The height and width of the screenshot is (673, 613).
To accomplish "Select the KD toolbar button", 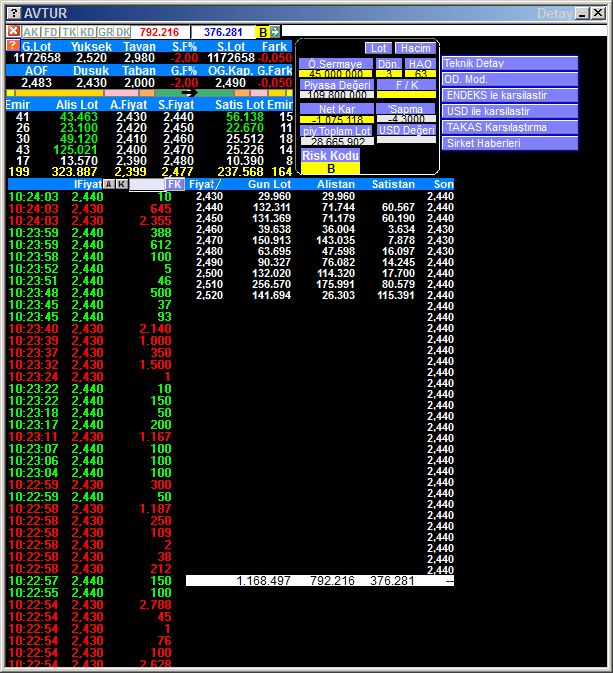I will point(87,32).
